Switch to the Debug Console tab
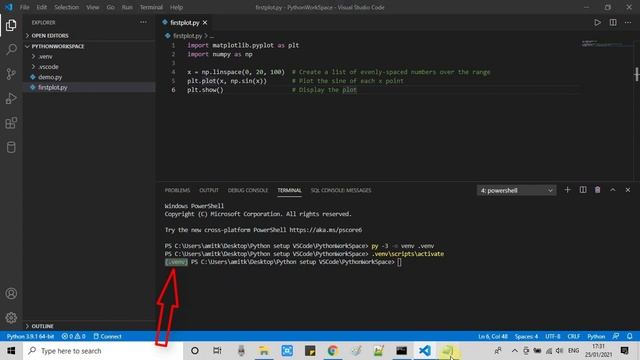Viewport: 640px width, 360px height. coord(248,190)
